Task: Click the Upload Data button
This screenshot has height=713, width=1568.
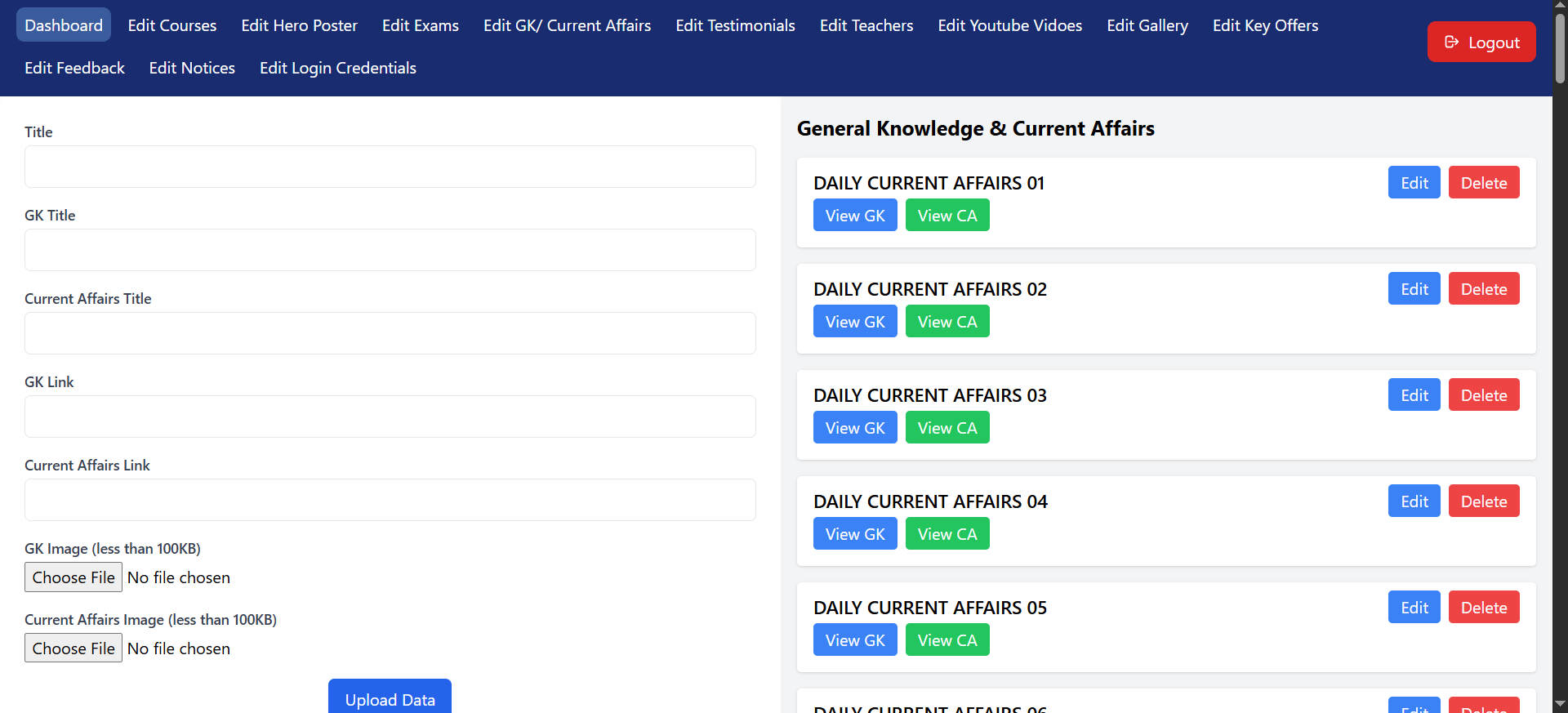Action: (390, 697)
